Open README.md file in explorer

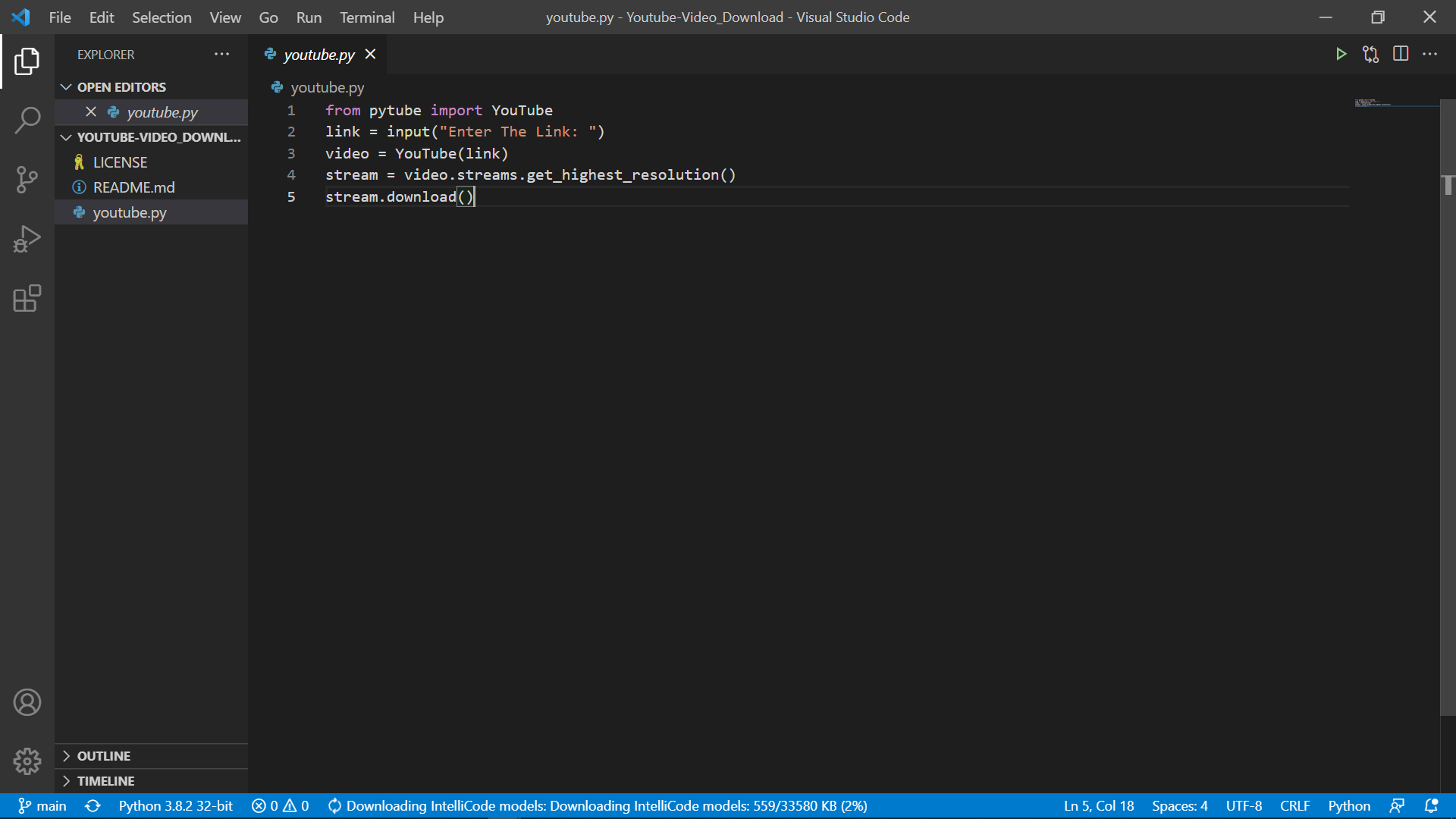pyautogui.click(x=152, y=187)
